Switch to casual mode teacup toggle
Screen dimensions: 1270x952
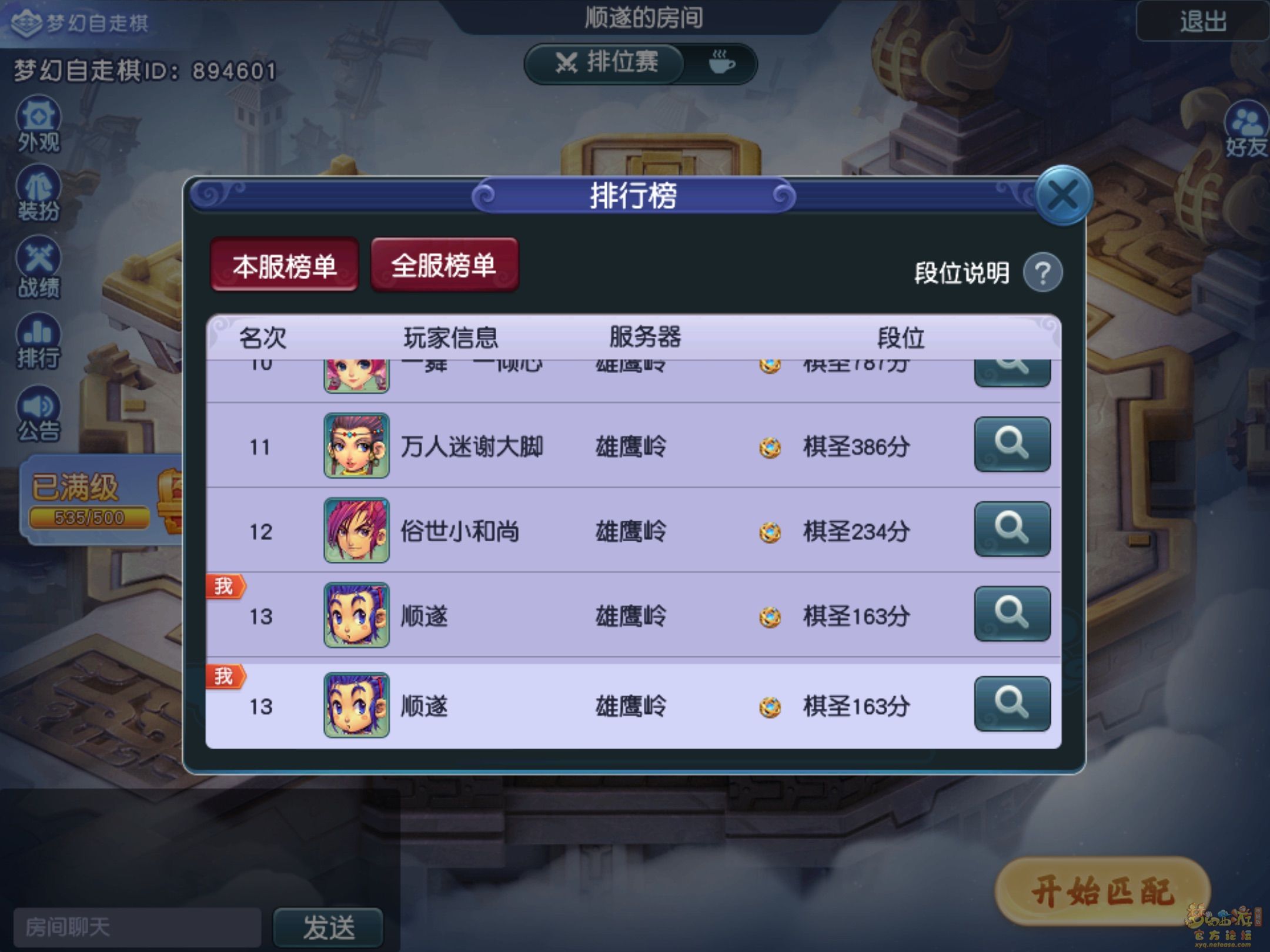[721, 62]
